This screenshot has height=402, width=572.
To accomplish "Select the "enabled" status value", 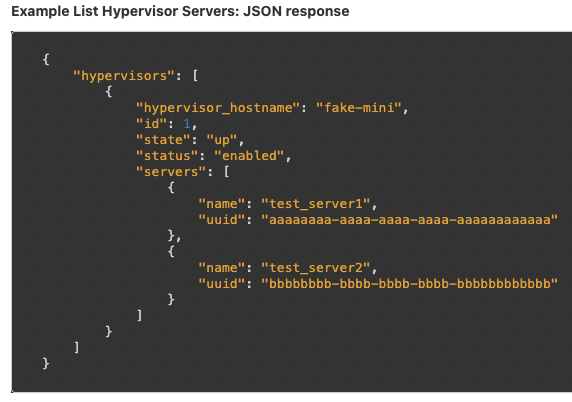I will [x=249, y=156].
